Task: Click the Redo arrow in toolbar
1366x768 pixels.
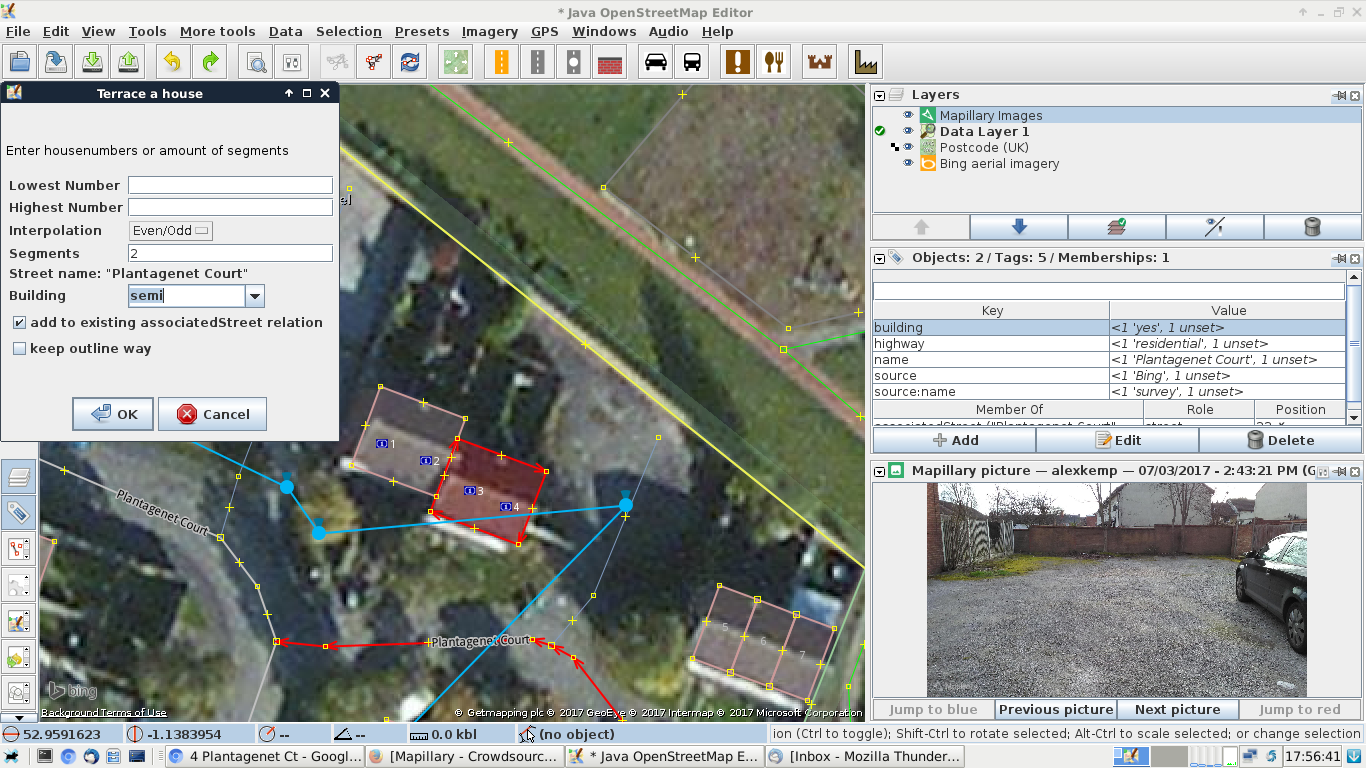Action: tap(210, 62)
